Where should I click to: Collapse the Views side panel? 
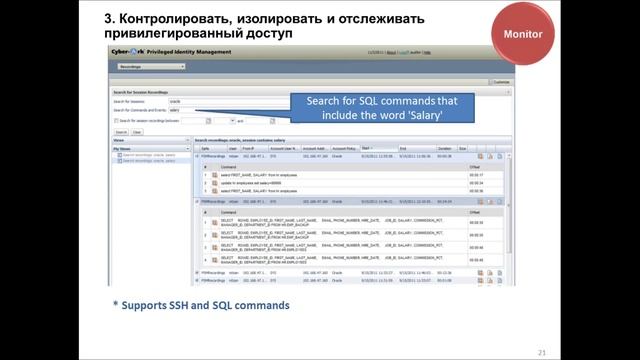pos(188,140)
